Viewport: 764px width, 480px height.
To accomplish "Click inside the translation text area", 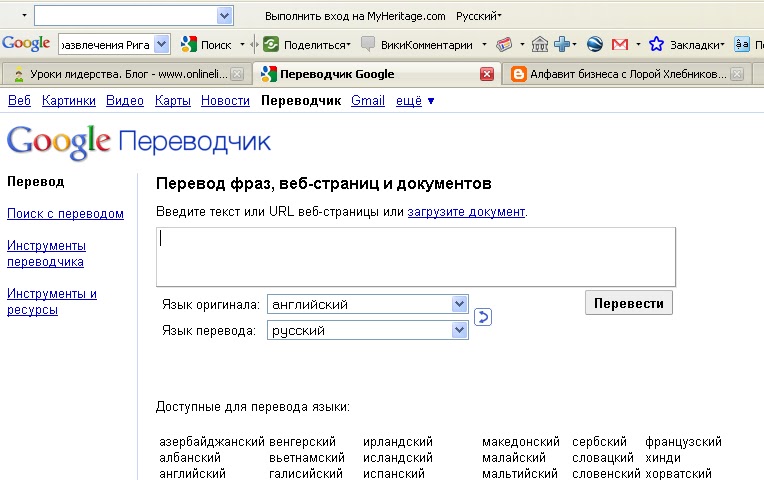I will coord(416,257).
